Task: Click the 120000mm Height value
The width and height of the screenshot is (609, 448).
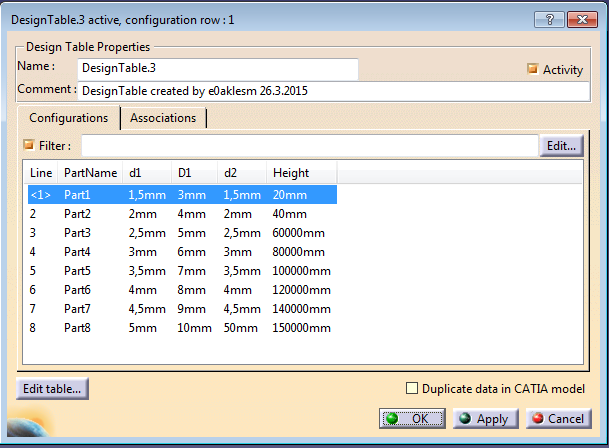Action: coord(301,290)
